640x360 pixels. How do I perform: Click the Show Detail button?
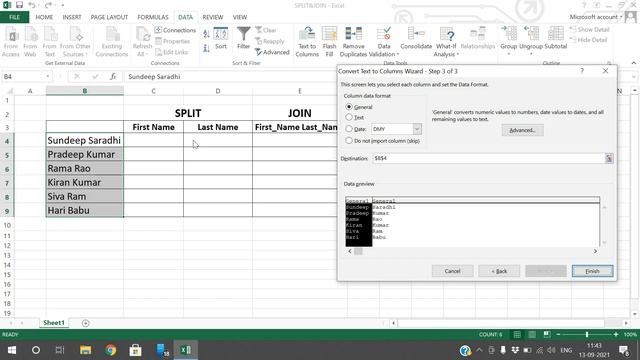(x=589, y=29)
